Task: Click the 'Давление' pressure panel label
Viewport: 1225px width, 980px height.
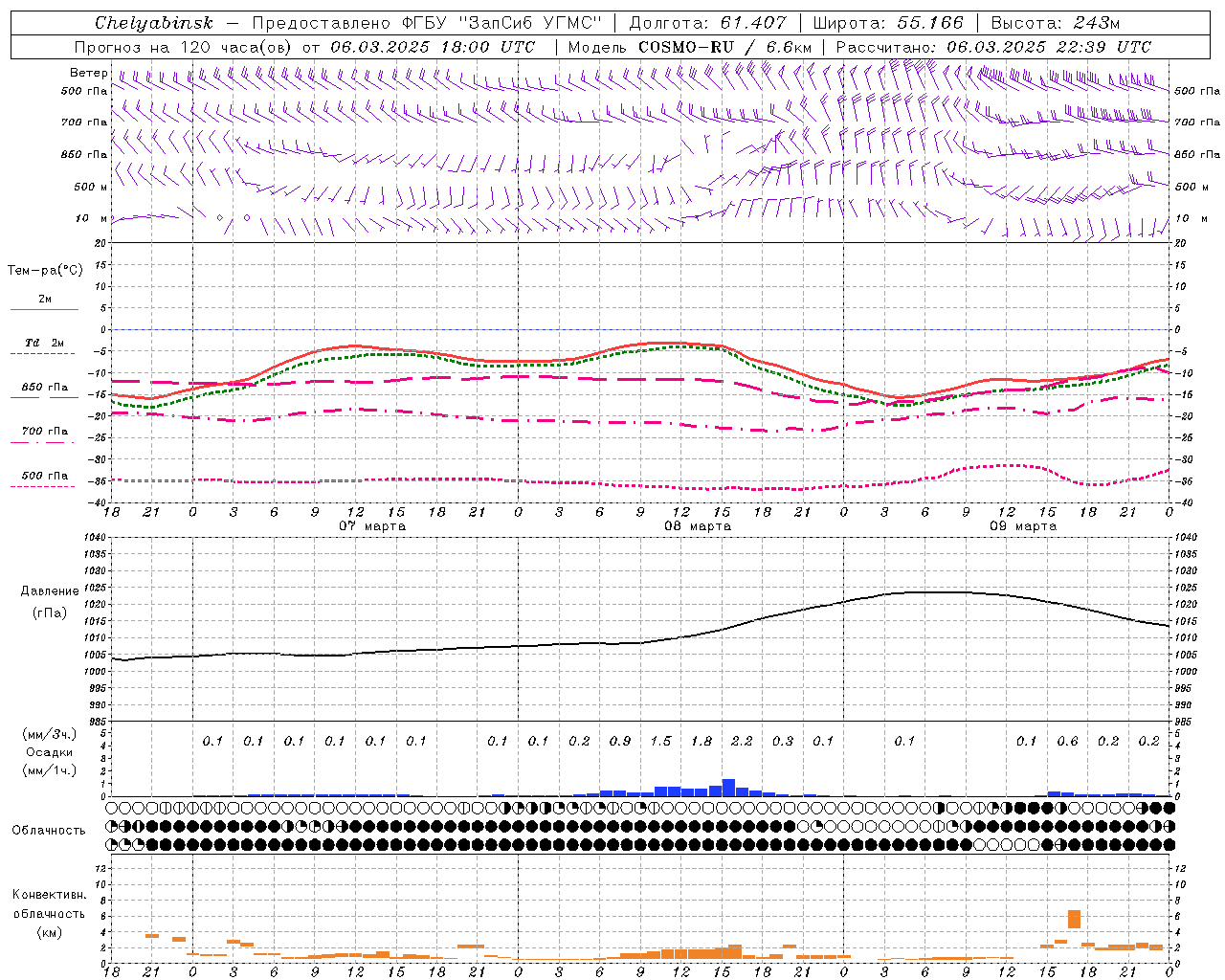Action: tap(50, 591)
